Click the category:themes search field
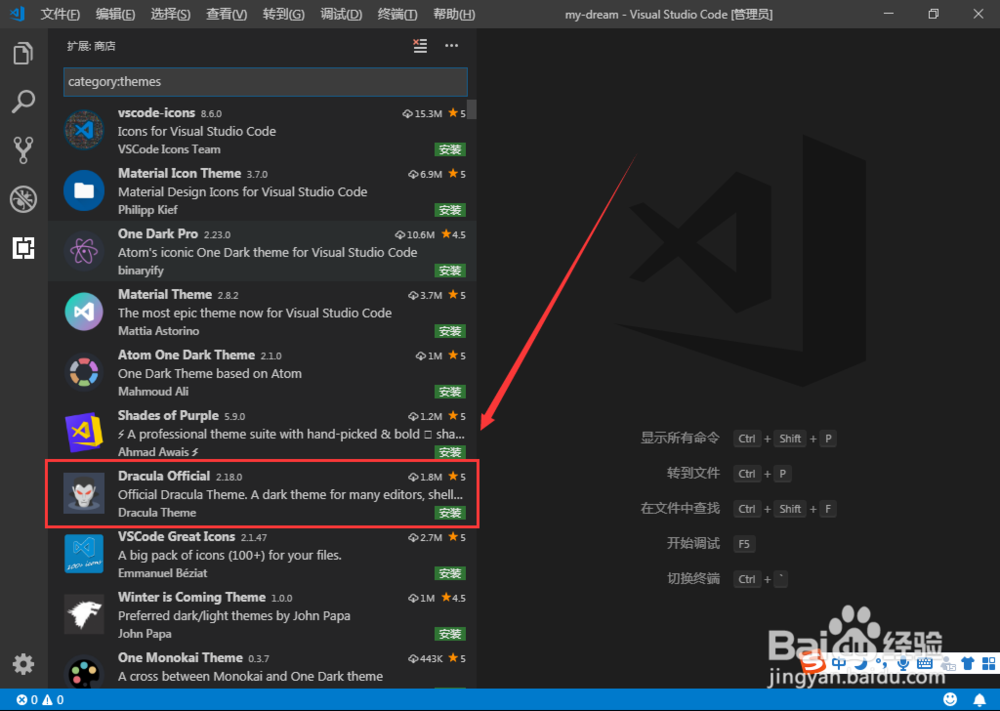 pos(265,82)
